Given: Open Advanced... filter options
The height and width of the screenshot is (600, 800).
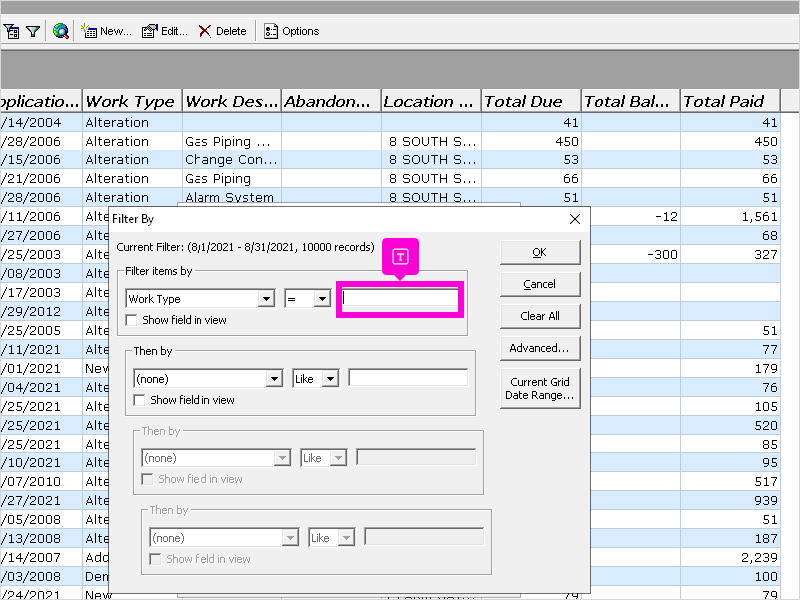Looking at the screenshot, I should point(540,348).
